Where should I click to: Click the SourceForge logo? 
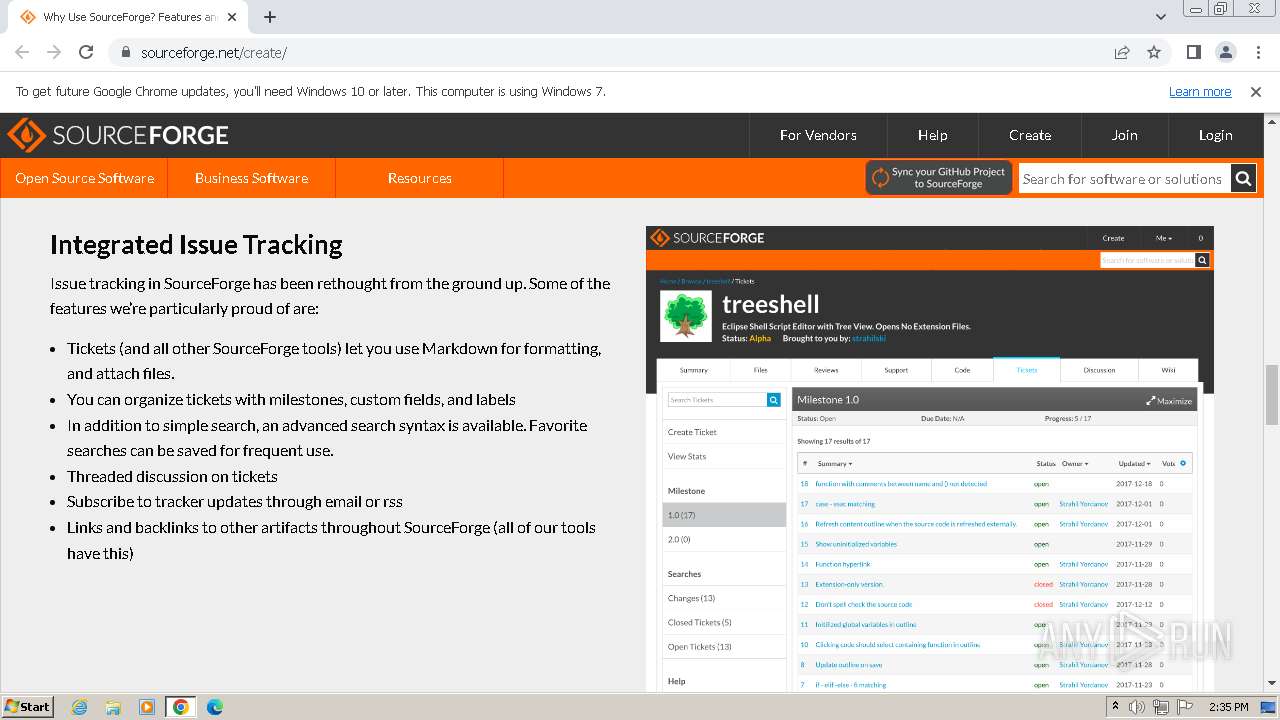(x=118, y=135)
